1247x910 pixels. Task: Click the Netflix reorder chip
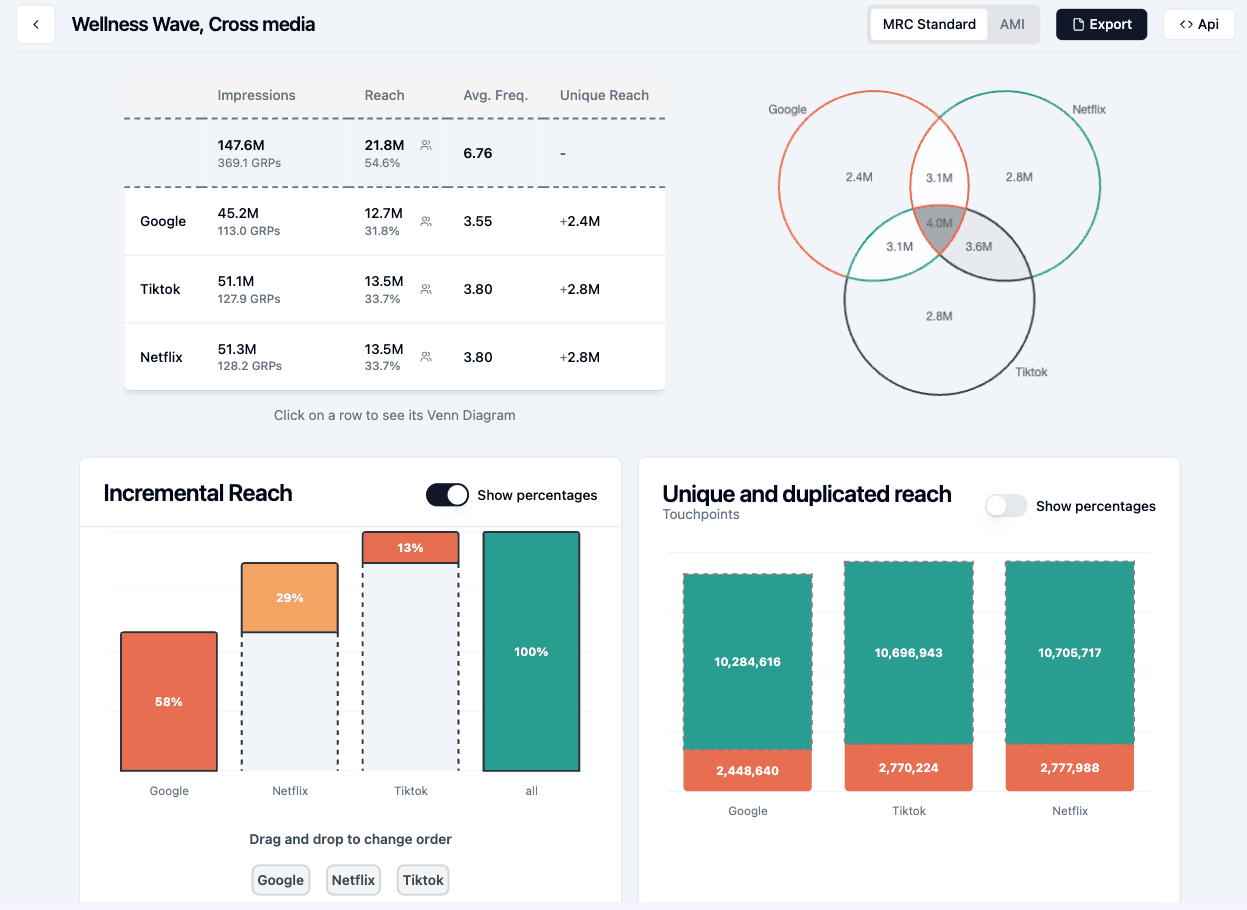point(352,880)
